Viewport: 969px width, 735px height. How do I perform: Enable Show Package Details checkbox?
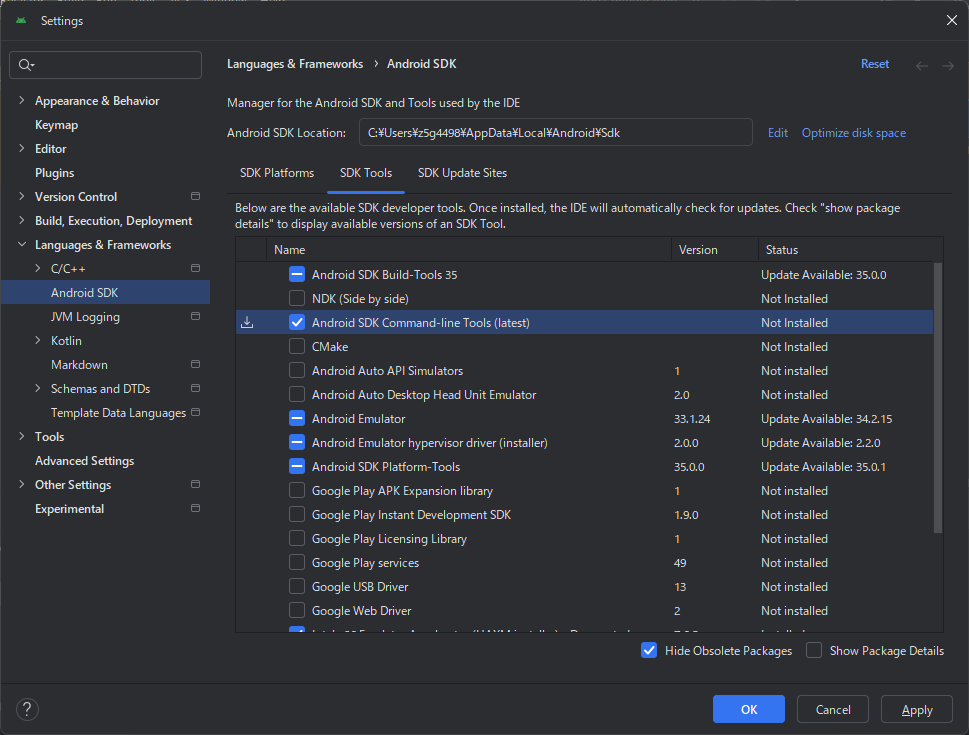814,650
